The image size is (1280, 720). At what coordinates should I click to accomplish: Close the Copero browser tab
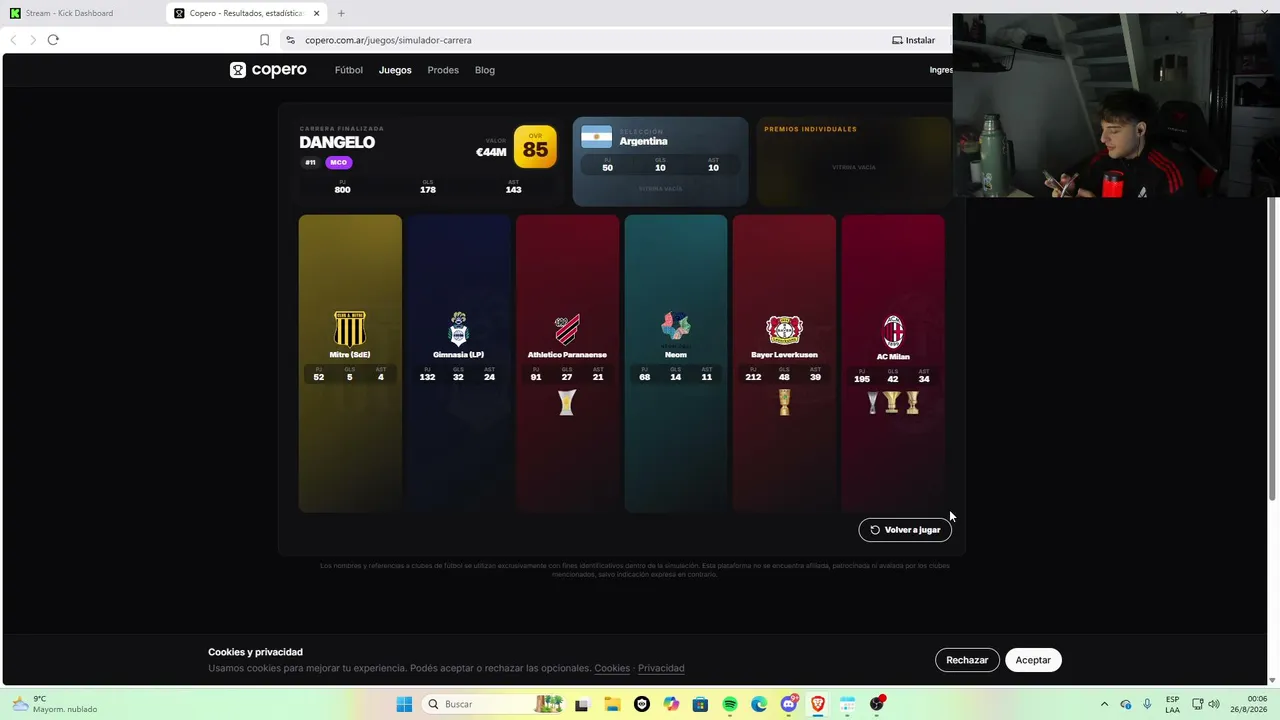pos(316,13)
